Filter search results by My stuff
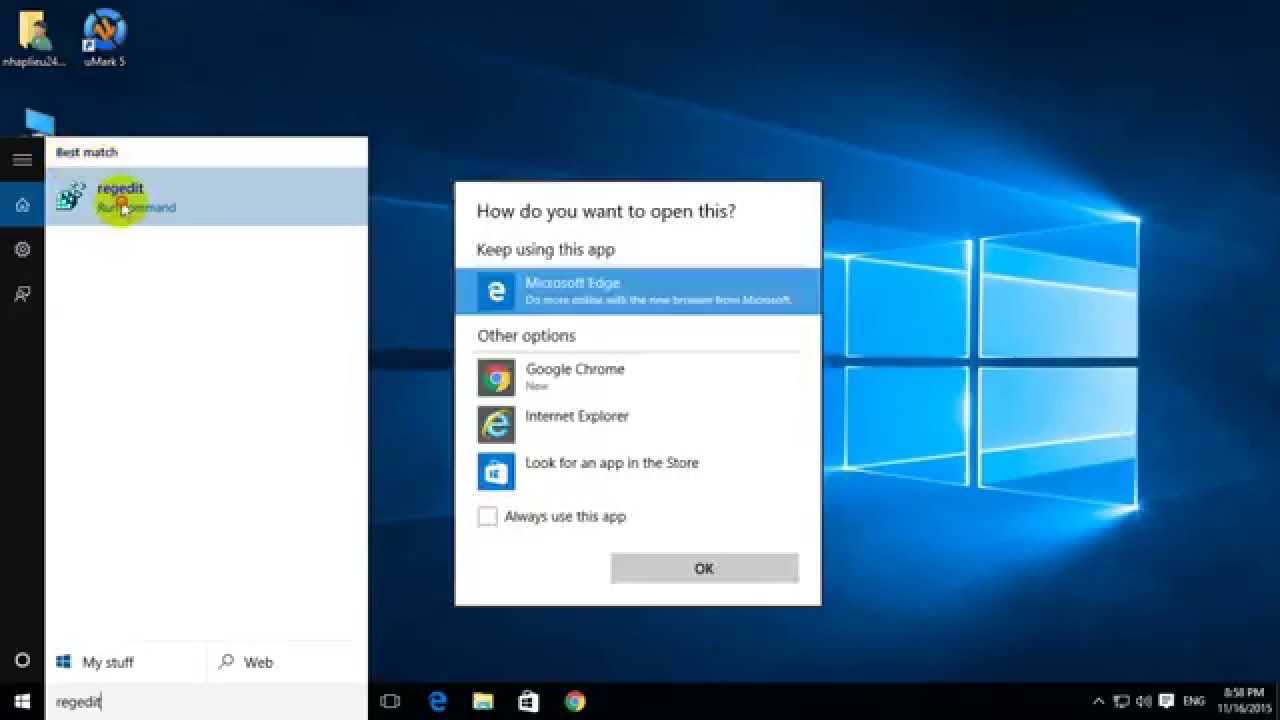Screen dimensions: 1280x720 pos(96,662)
